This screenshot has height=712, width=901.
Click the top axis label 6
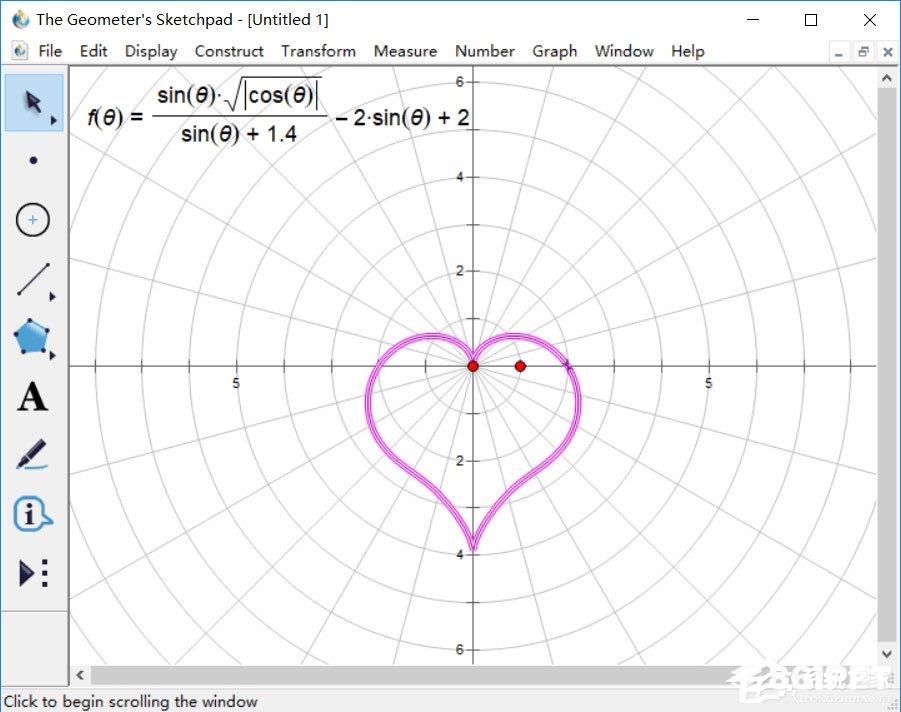[460, 82]
